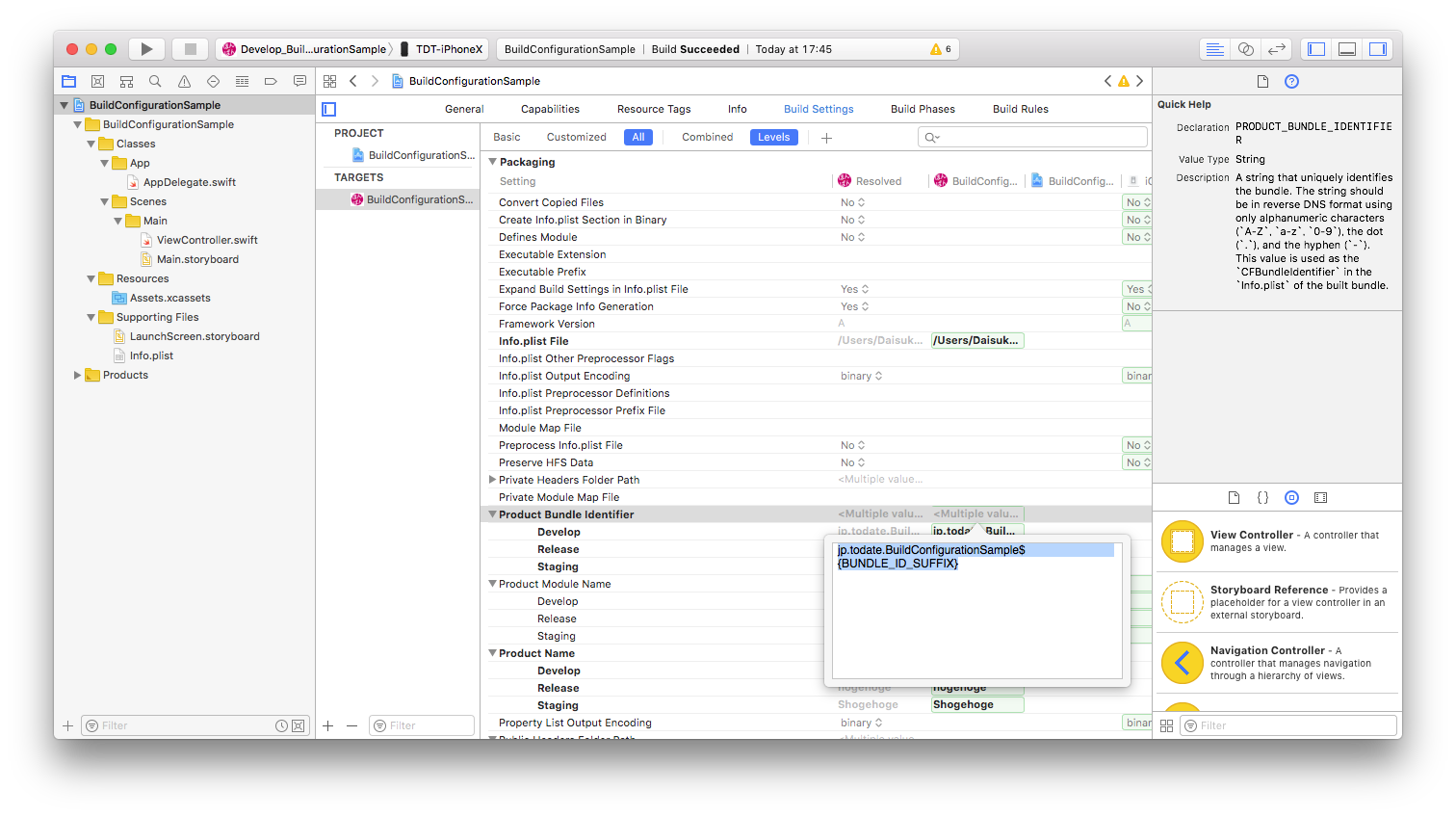Screen dimensions: 1456x816
Task: Collapse the Packaging section disclosure triangle
Action: tap(492, 162)
